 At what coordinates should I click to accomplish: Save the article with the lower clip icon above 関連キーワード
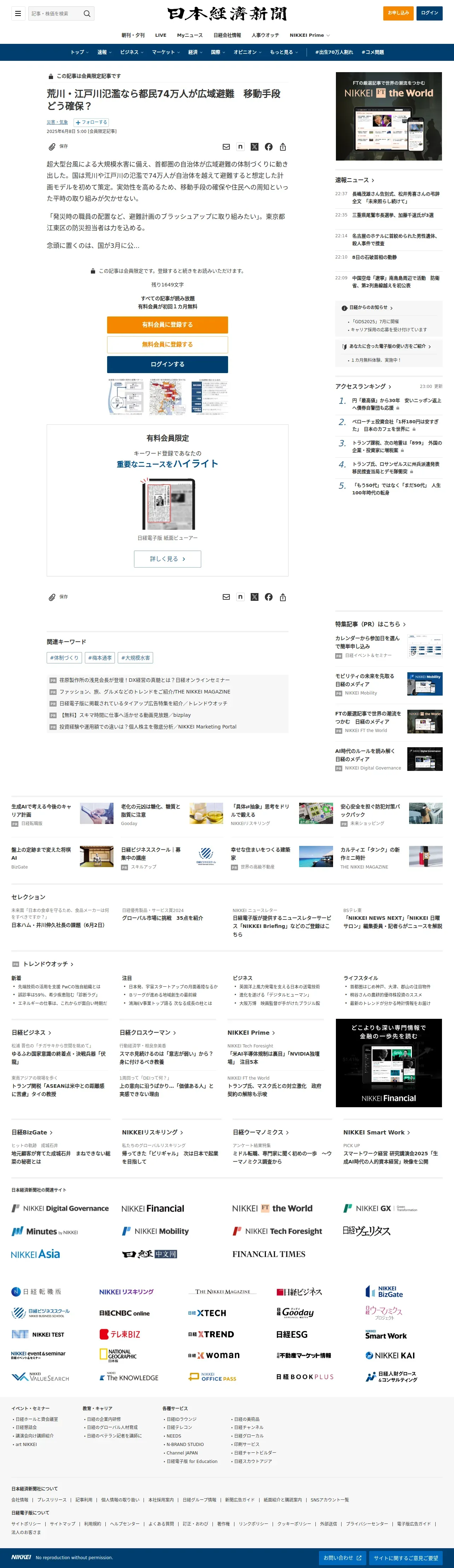(52, 597)
